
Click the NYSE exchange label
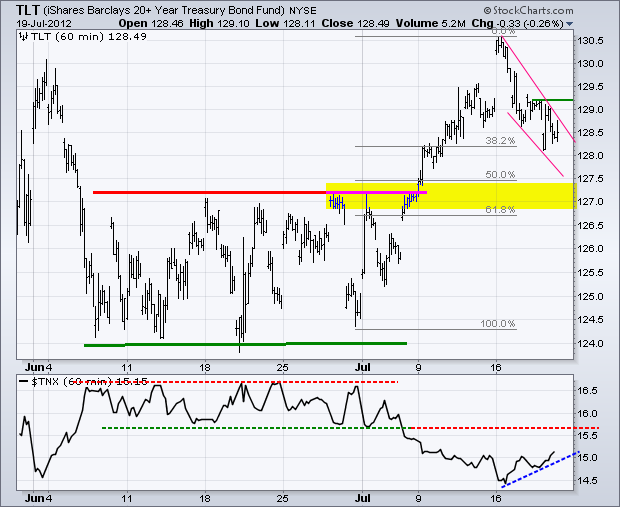tap(303, 10)
